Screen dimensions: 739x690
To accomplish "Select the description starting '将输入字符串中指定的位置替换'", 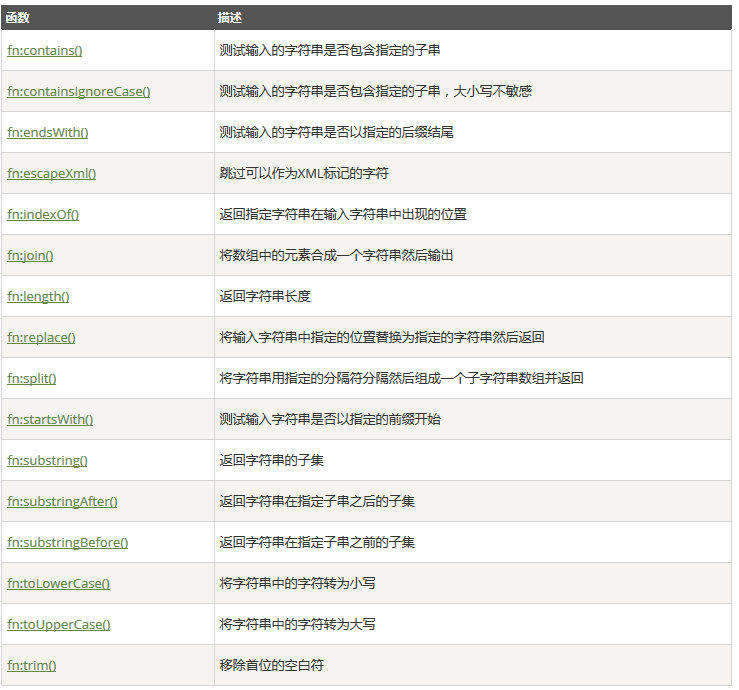I will (382, 337).
